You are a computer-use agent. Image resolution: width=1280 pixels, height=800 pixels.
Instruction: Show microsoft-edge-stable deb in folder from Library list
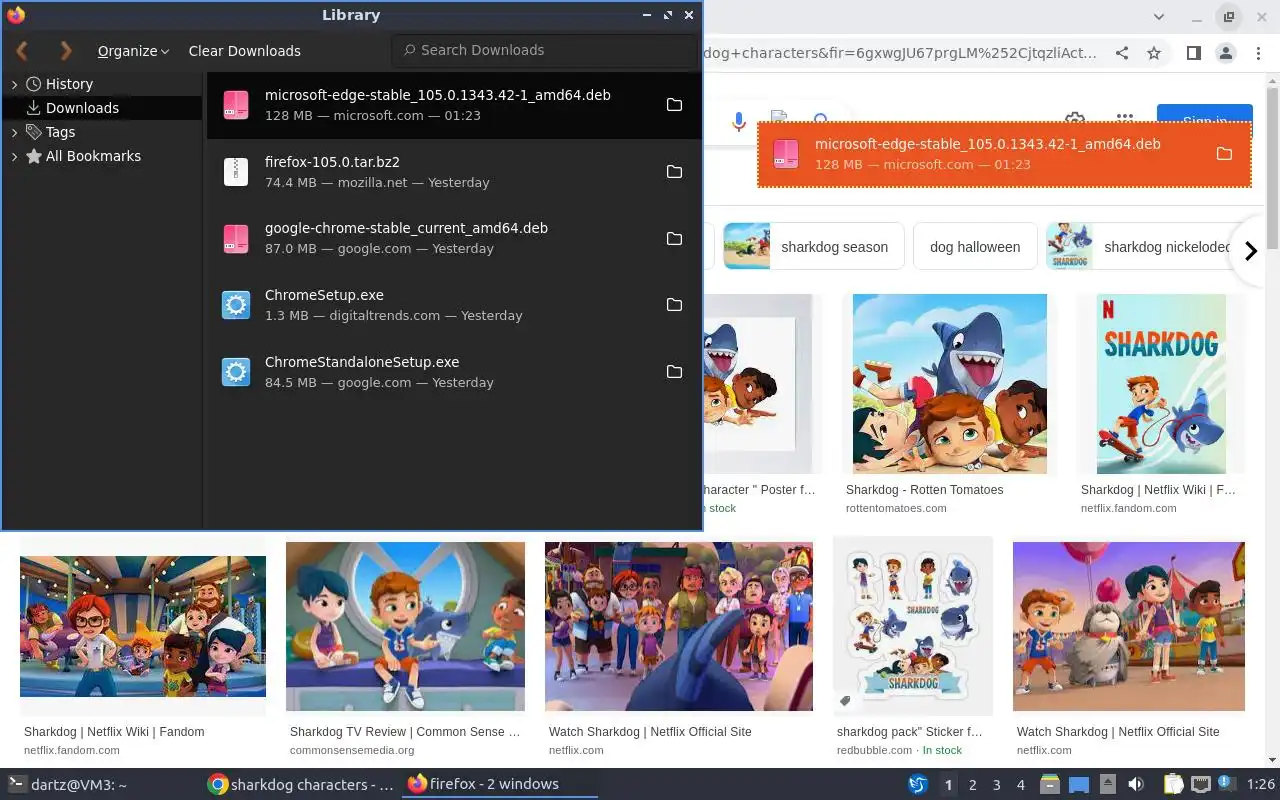click(x=674, y=105)
